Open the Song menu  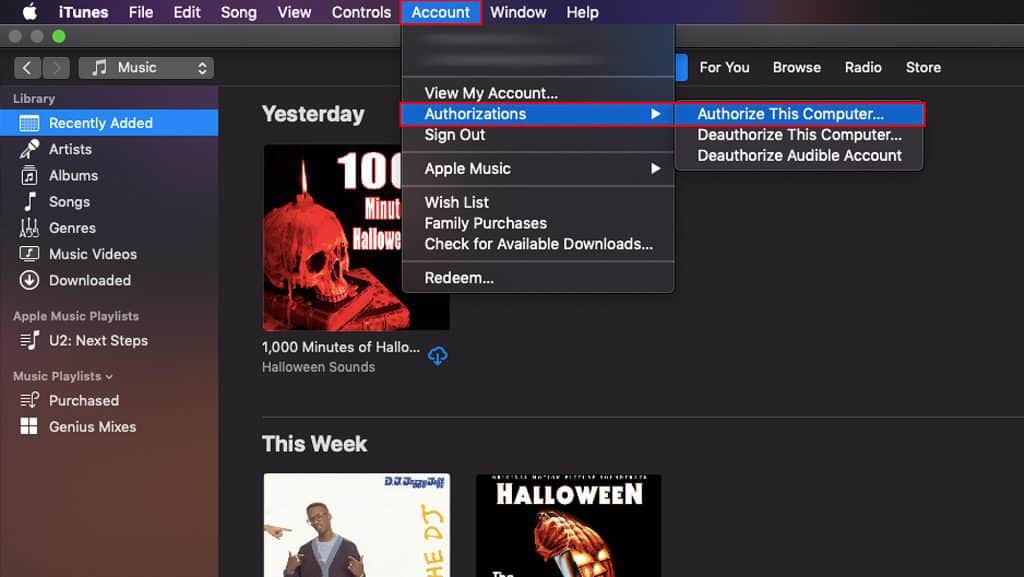click(238, 12)
